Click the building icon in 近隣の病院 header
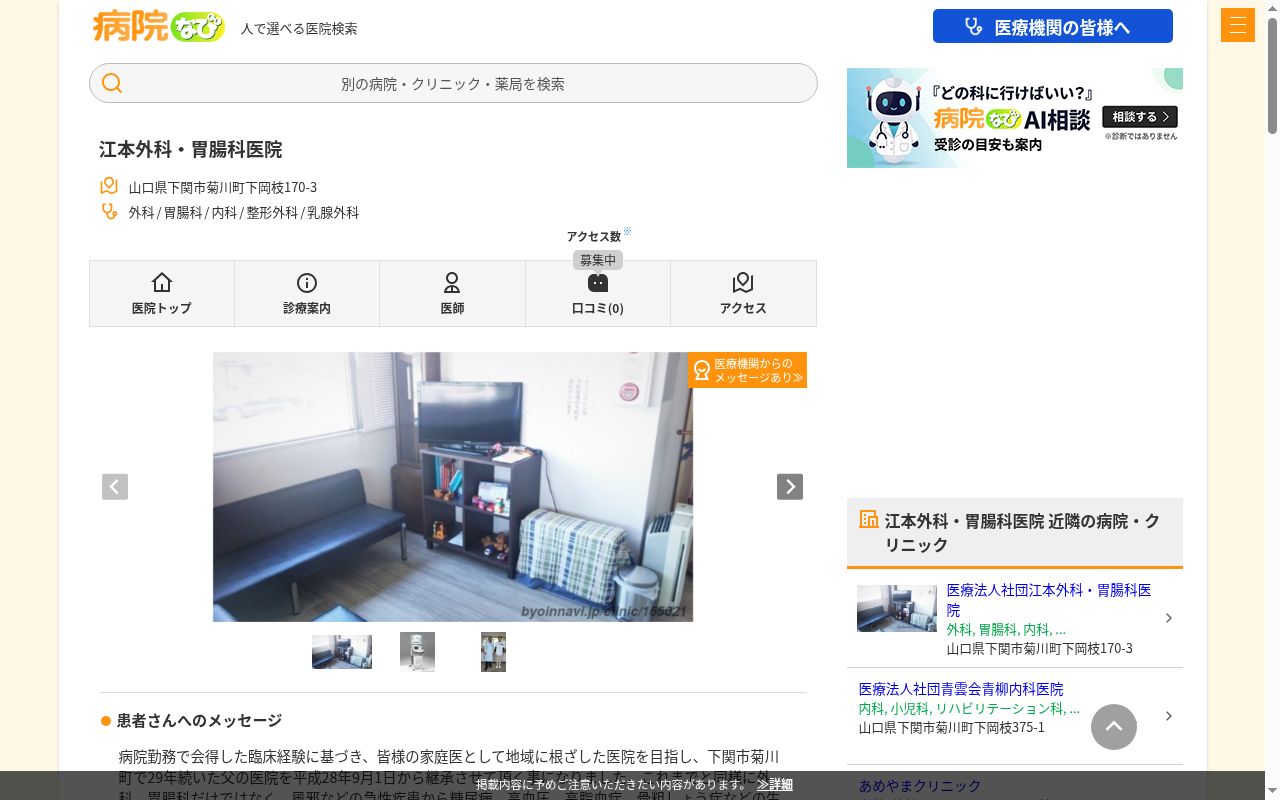Image resolution: width=1280 pixels, height=800 pixels. click(x=869, y=519)
